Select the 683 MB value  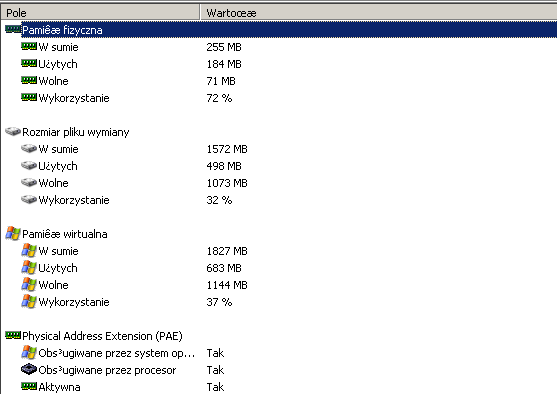pyautogui.click(x=224, y=268)
